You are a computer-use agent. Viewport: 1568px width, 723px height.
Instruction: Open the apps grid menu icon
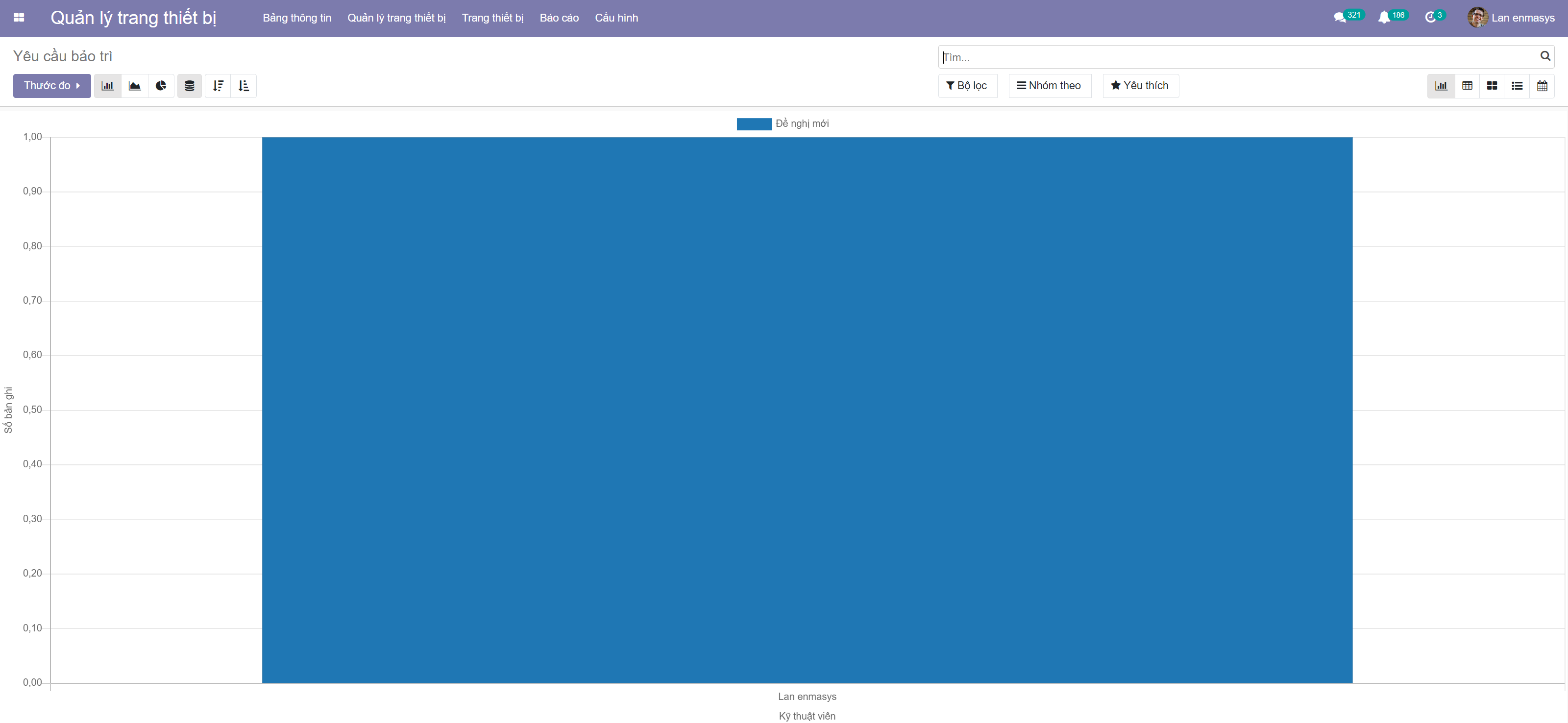tap(19, 18)
